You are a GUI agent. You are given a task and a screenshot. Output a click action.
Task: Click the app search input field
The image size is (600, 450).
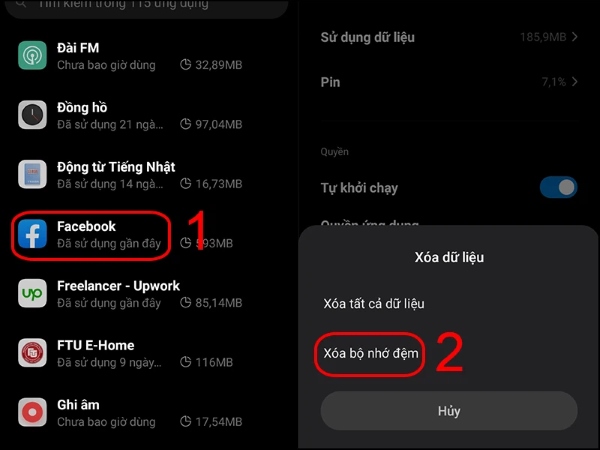coord(147,6)
